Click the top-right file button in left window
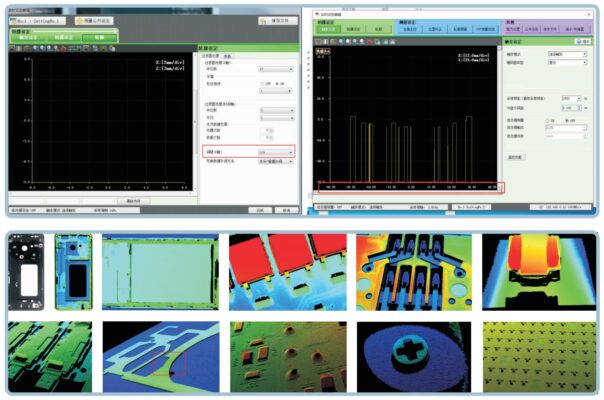604x400 pixels. point(278,20)
